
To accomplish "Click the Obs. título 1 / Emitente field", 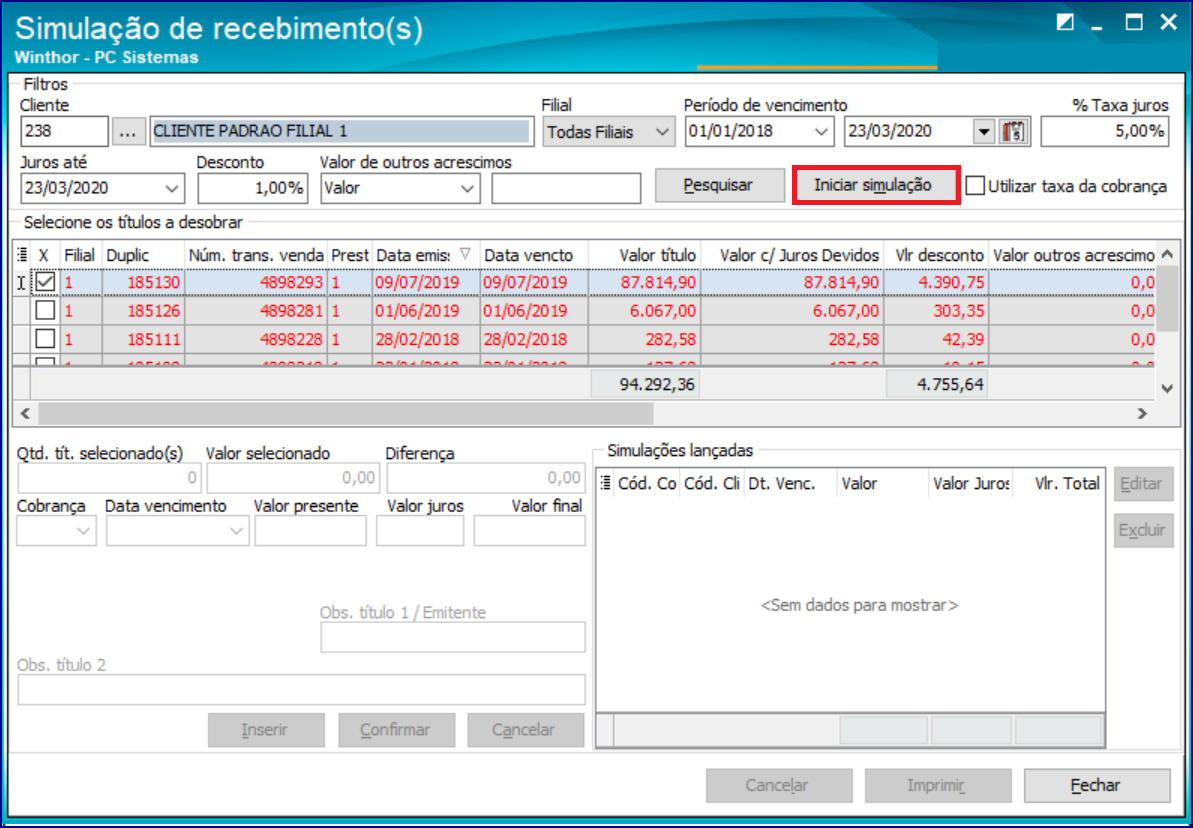I will [x=453, y=638].
